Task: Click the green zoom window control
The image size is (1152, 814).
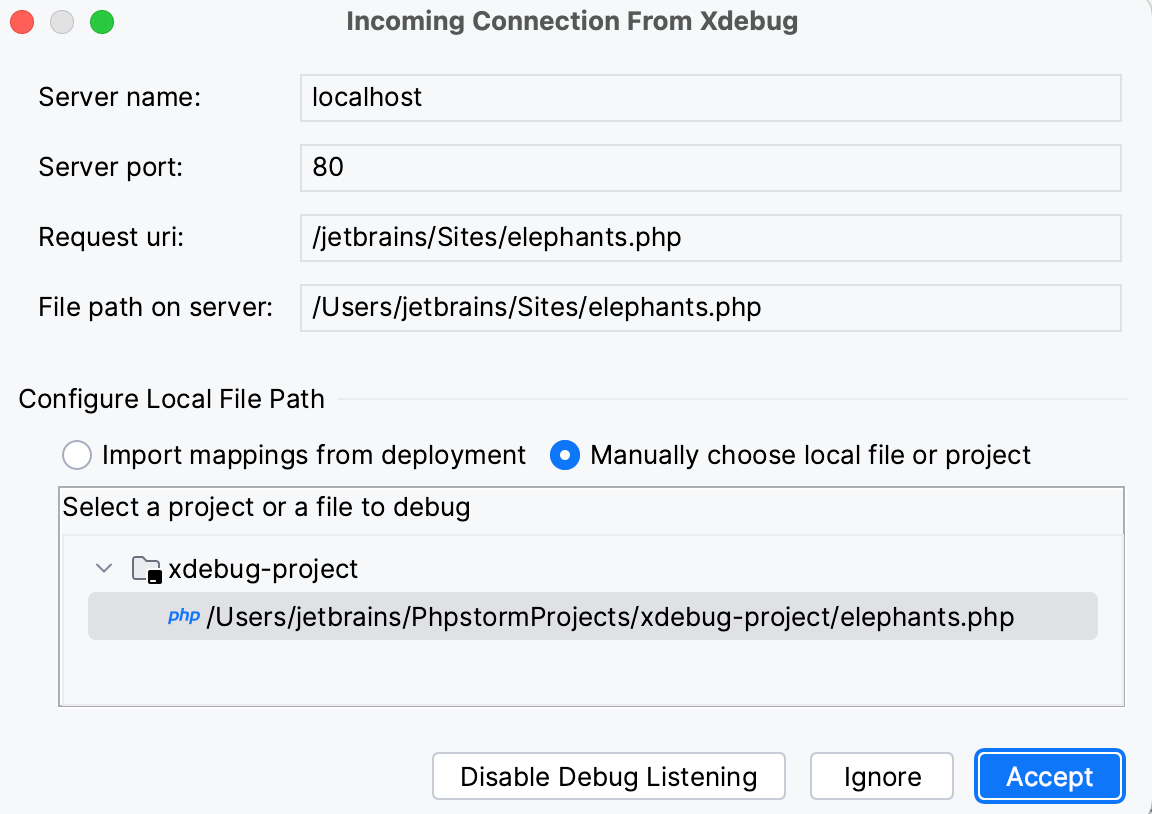Action: 100,21
